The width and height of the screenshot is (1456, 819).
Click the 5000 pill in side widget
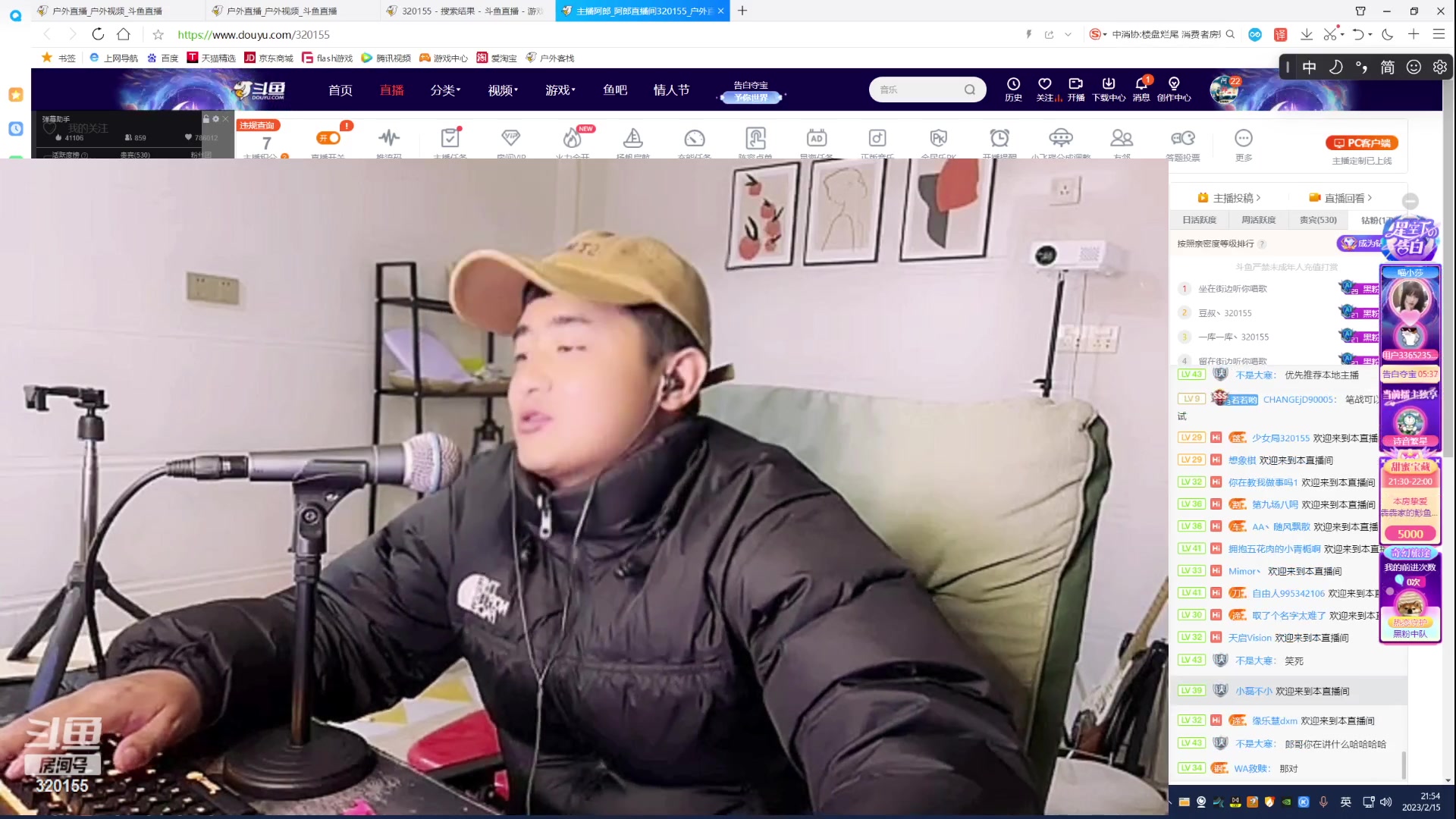1410,534
